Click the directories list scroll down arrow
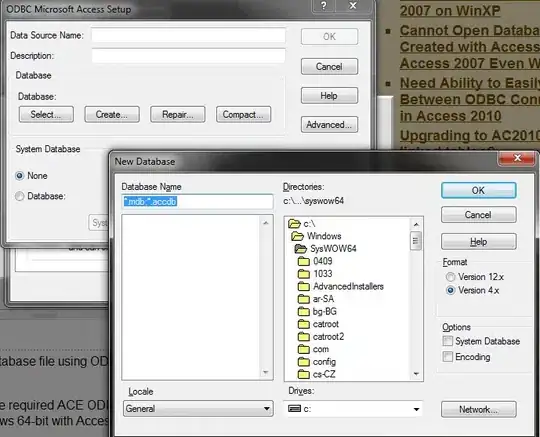The width and height of the screenshot is (540, 437). pyautogui.click(x=416, y=374)
